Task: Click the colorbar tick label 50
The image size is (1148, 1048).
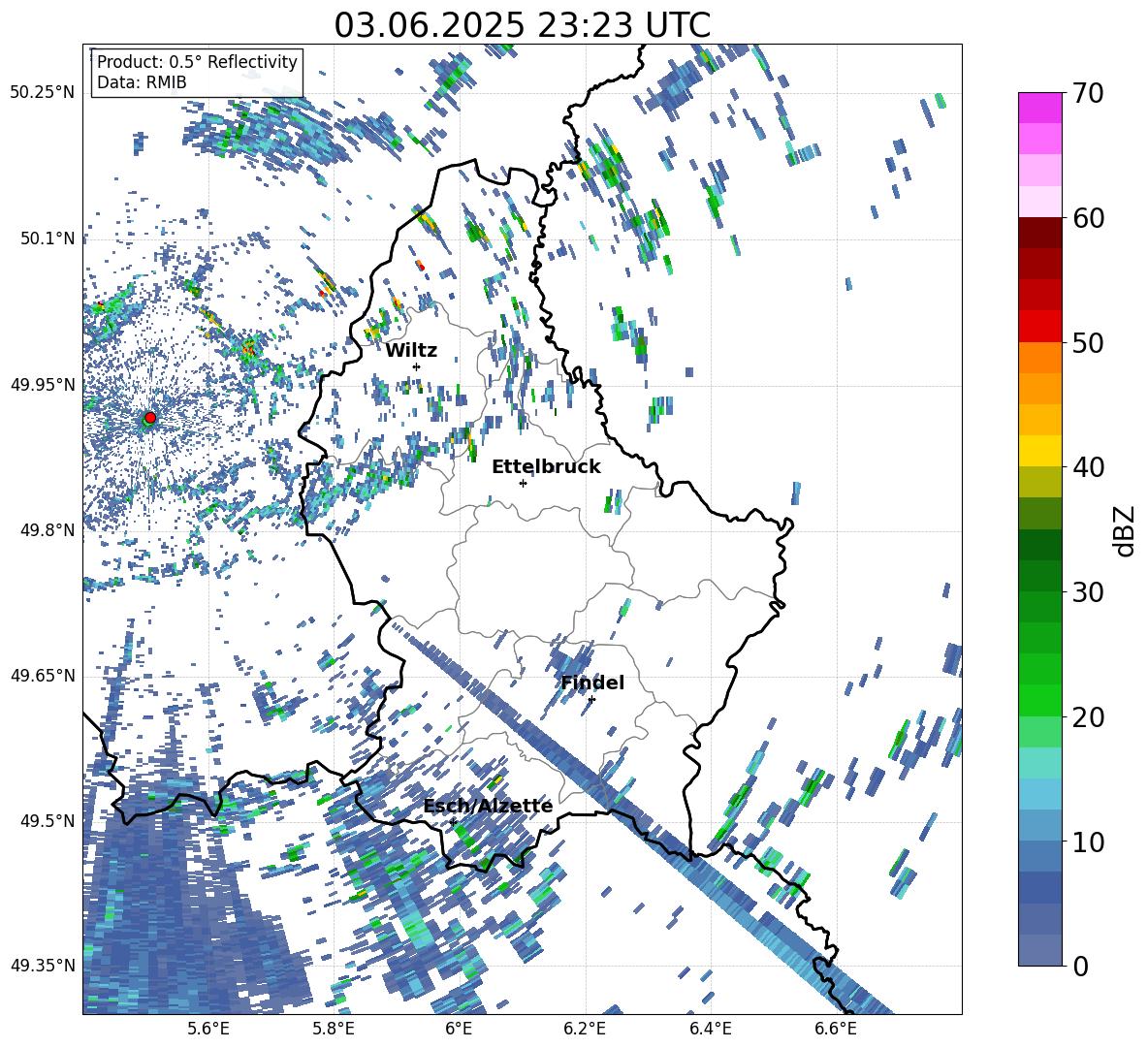Action: tap(1088, 342)
